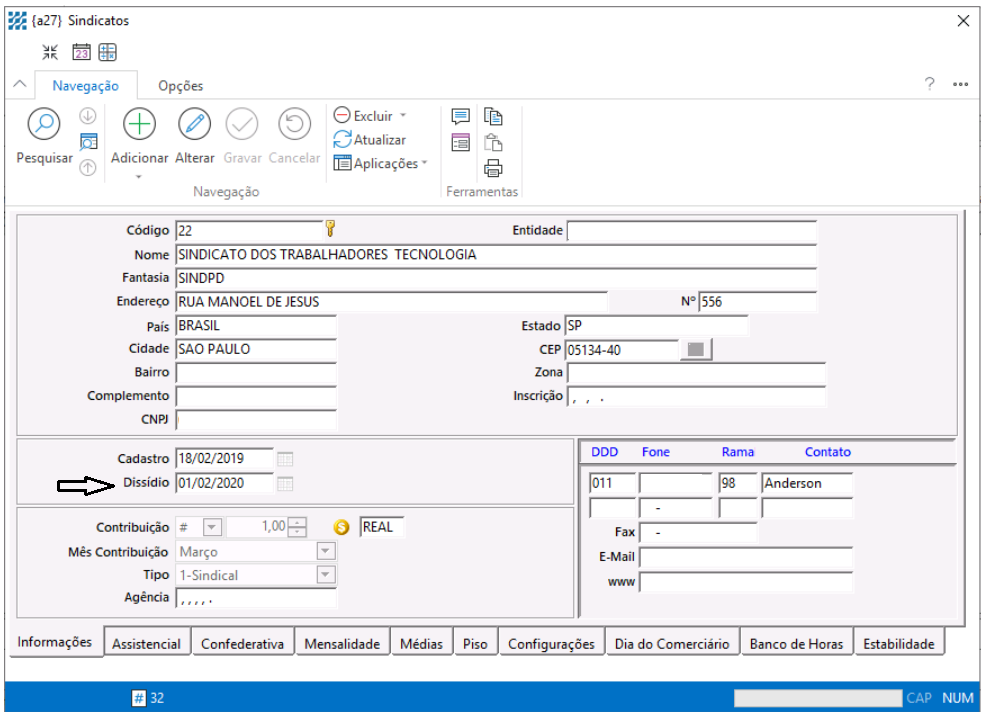
Task: Switch to the Médias tab
Action: [422, 644]
